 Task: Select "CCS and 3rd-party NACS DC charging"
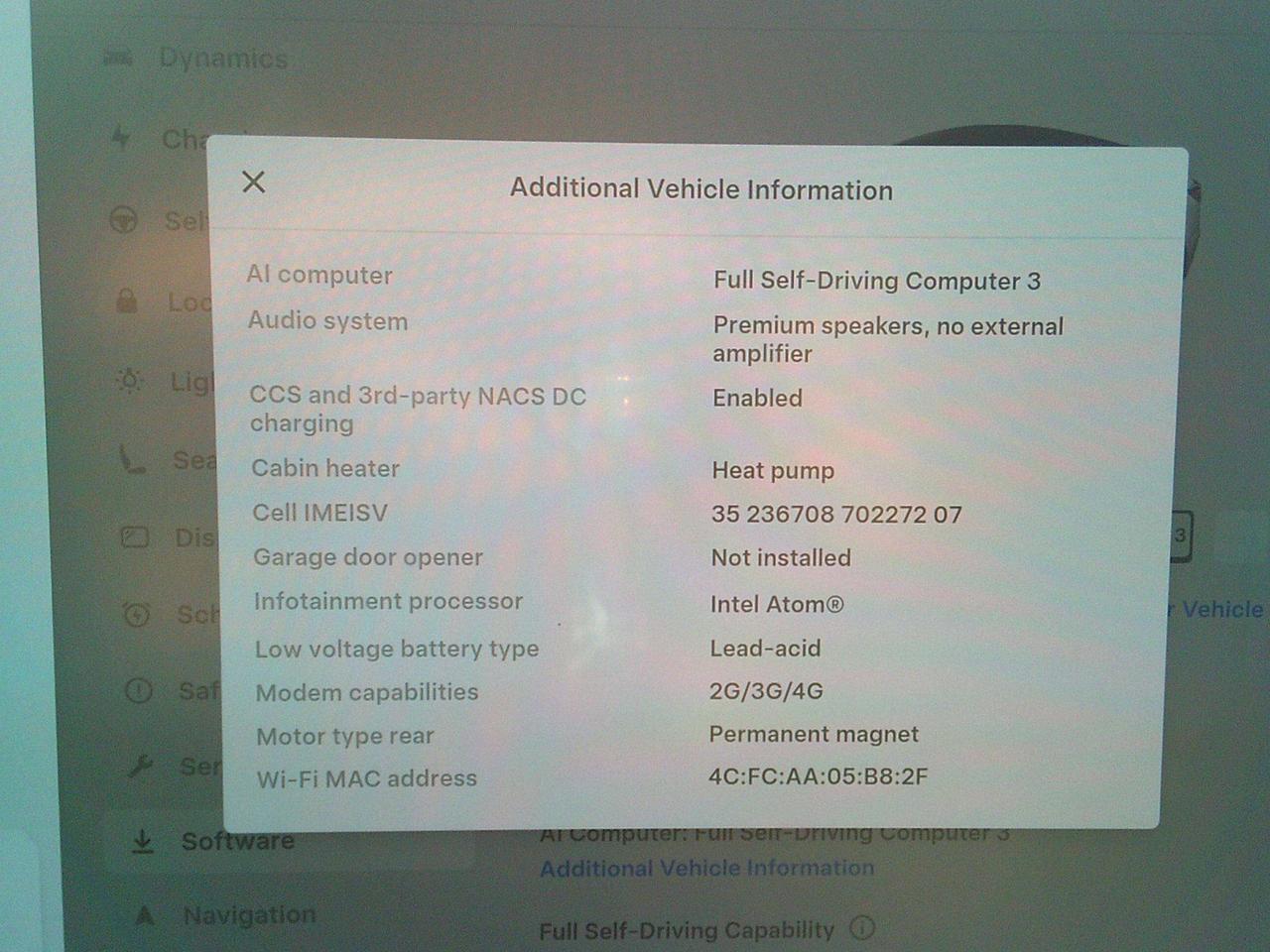(x=418, y=409)
